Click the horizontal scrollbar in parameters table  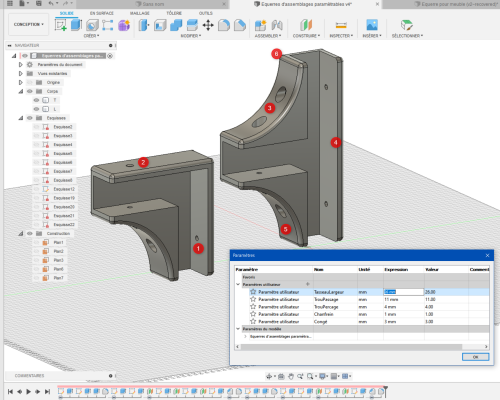point(351,347)
